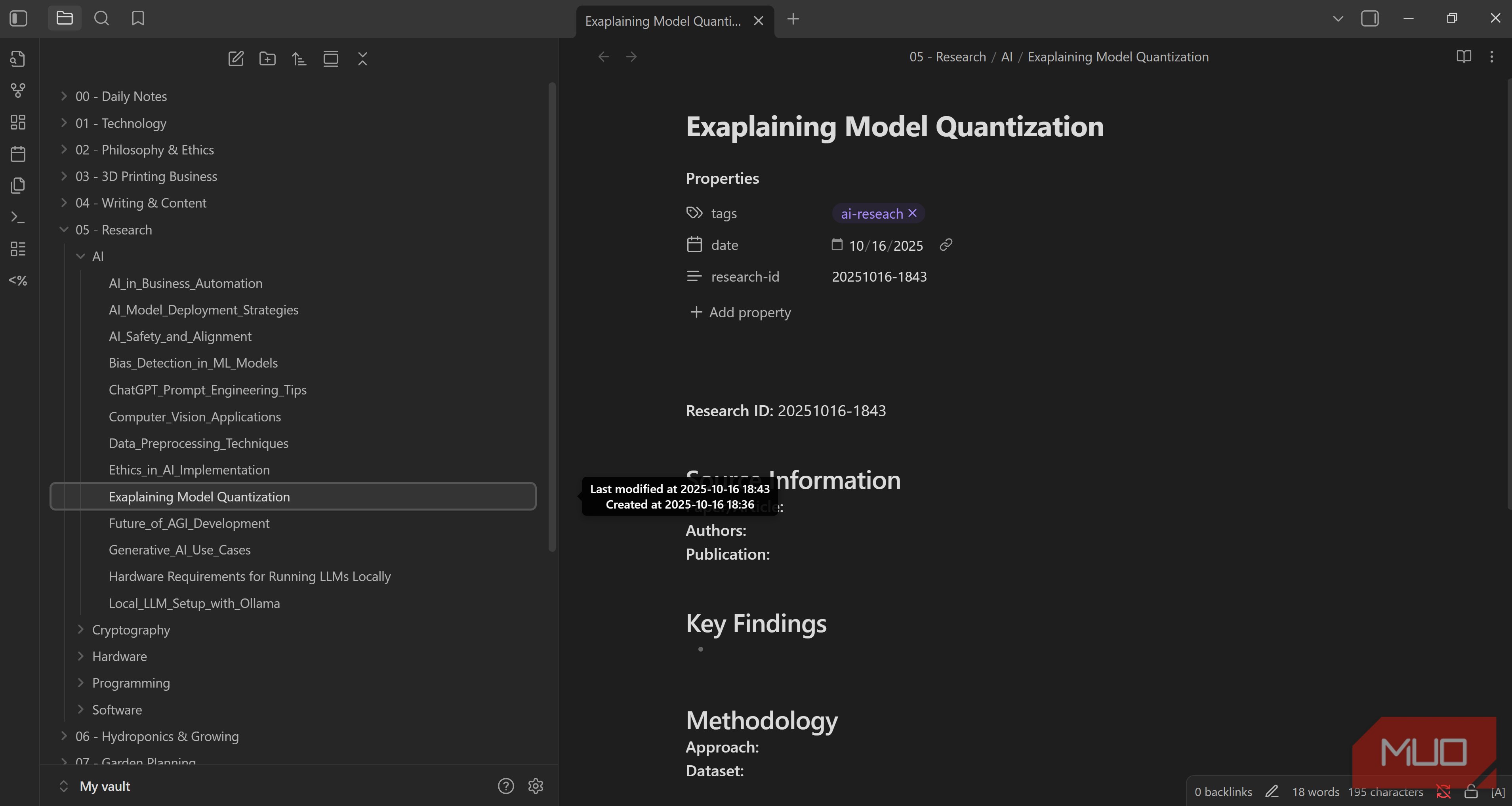
Task: Collapse the 05 - Research folder
Action: tap(64, 230)
